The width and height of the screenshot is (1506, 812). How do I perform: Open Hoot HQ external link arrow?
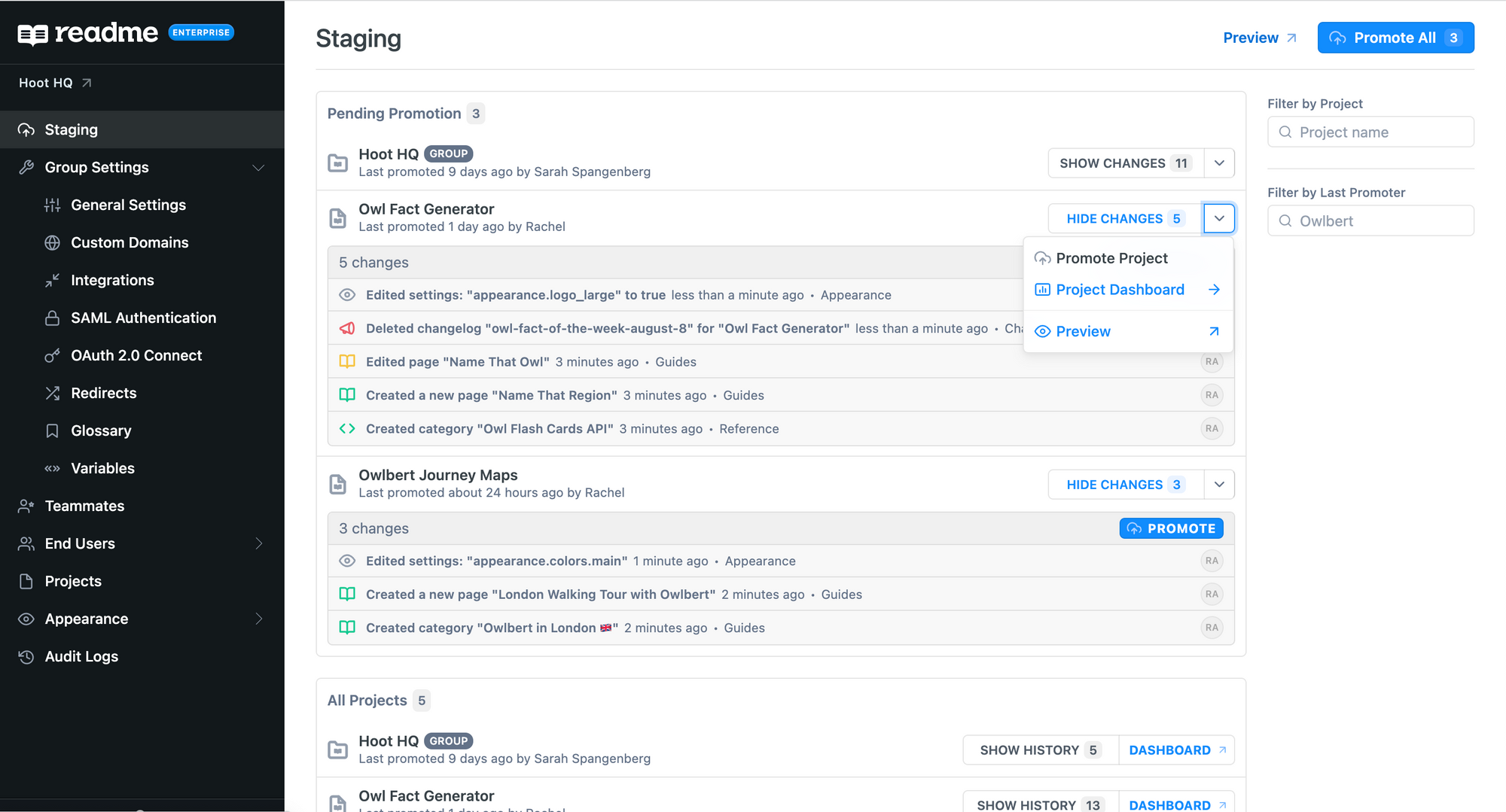[87, 83]
